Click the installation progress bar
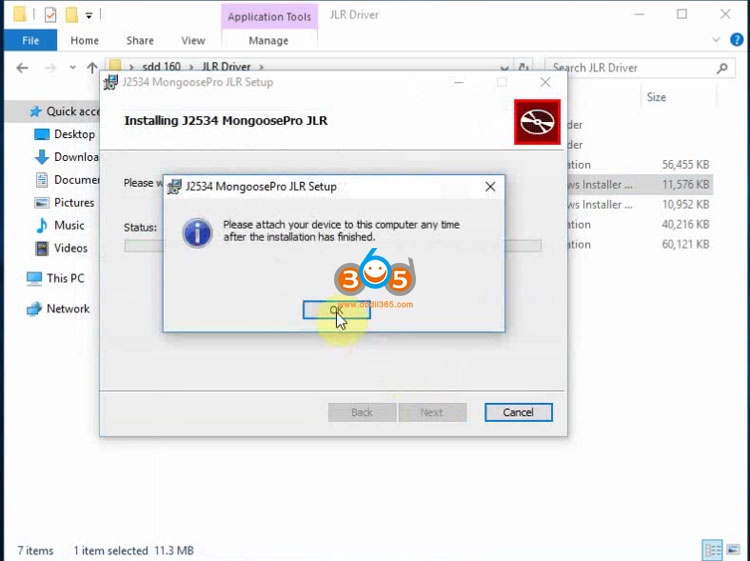 click(x=333, y=246)
